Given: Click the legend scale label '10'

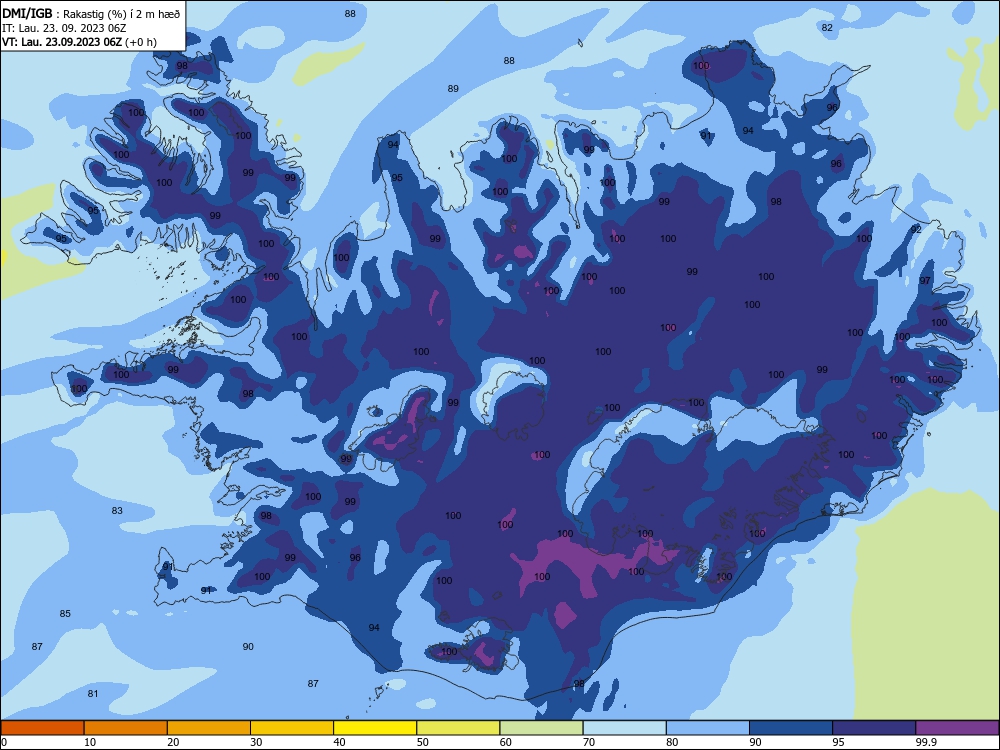Looking at the screenshot, I should coord(90,742).
